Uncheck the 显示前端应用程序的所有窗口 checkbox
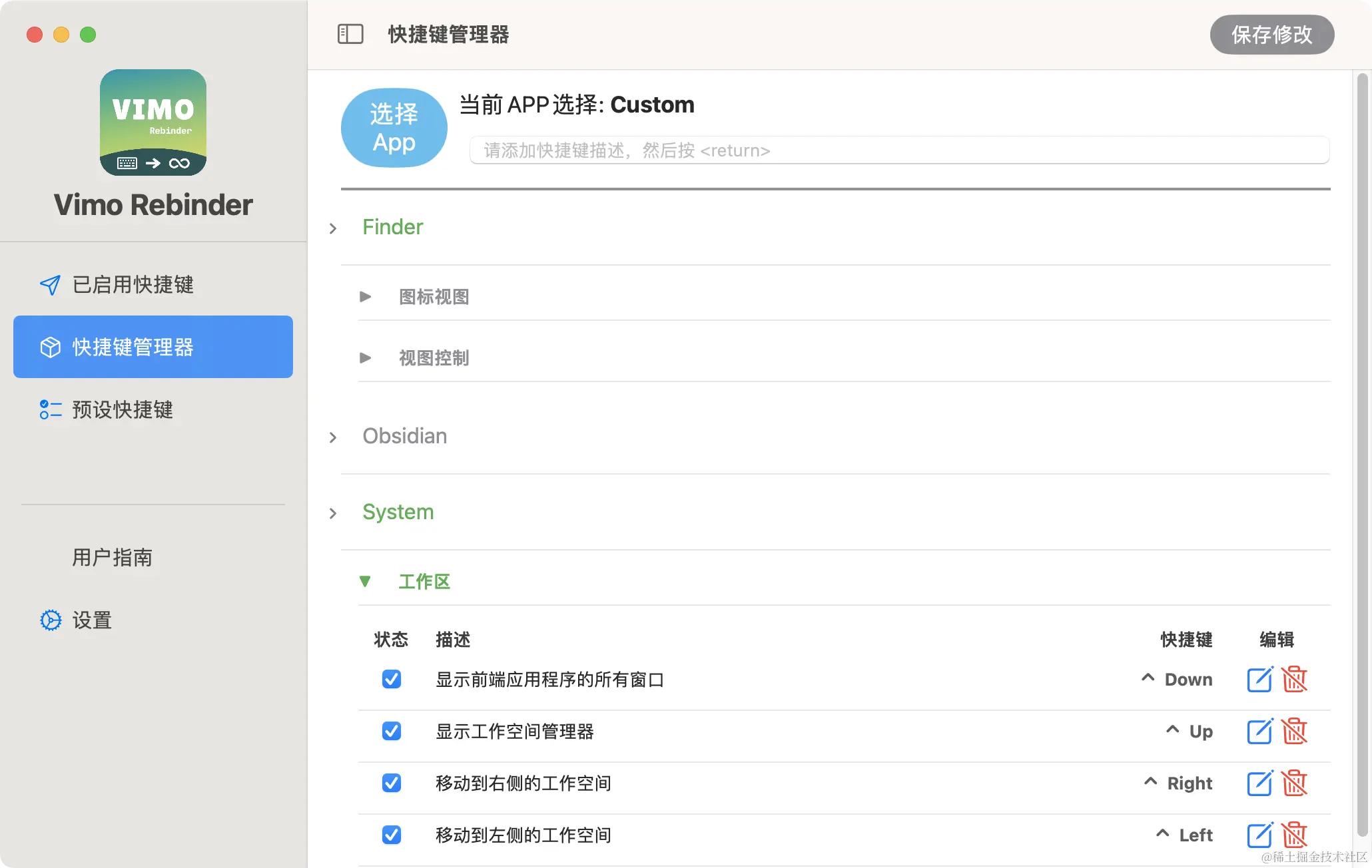Screen dimensions: 1372x868 click(391, 680)
